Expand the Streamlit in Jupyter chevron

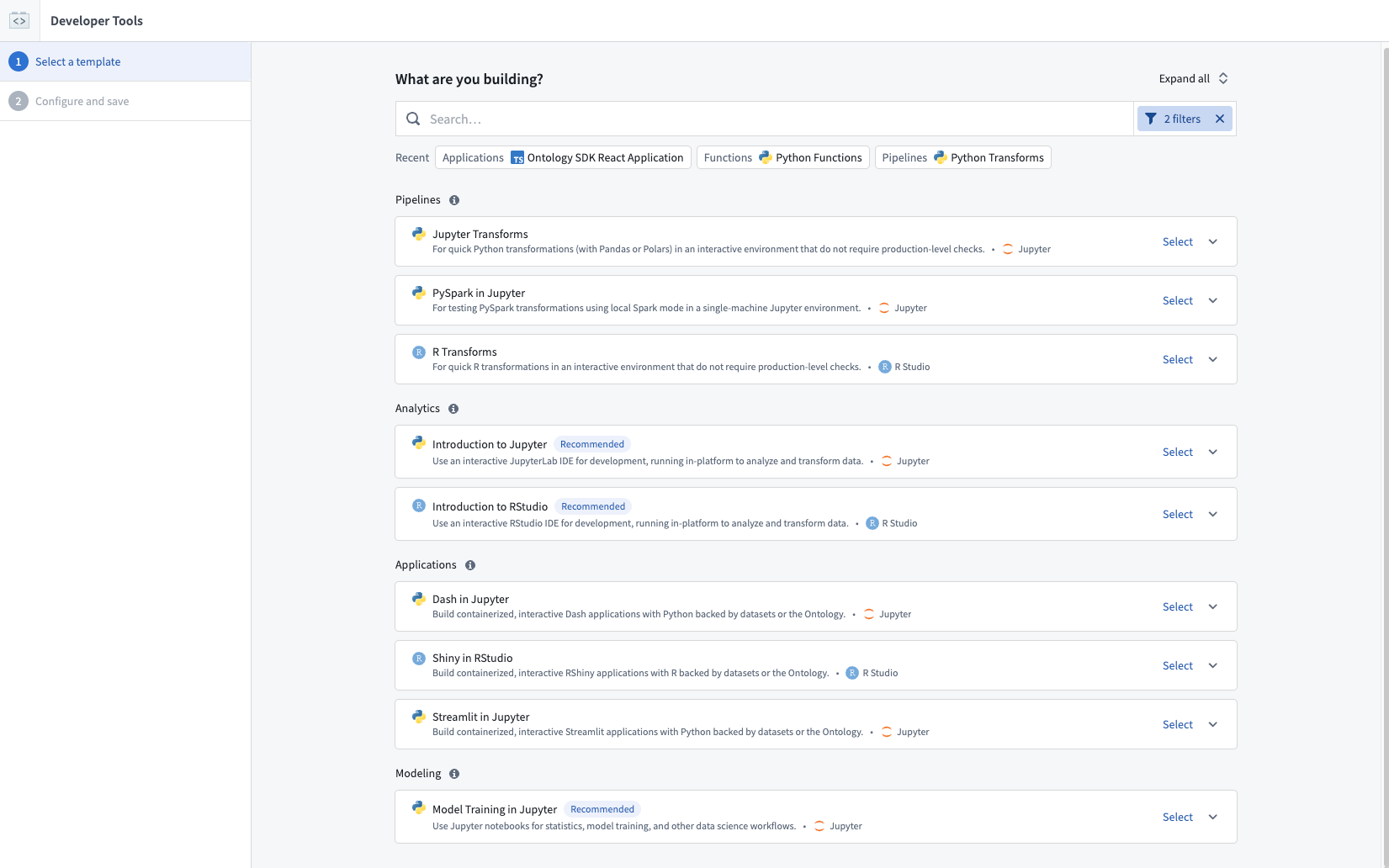(x=1213, y=724)
